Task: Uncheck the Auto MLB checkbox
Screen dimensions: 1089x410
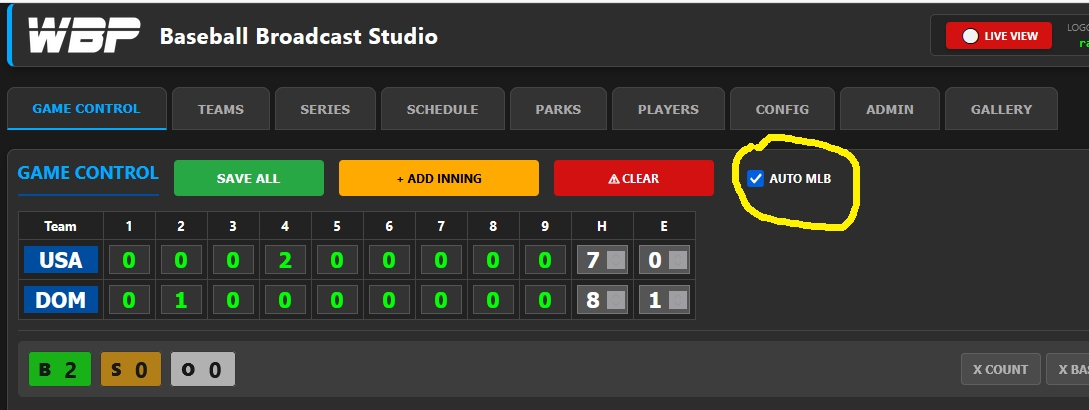Action: (756, 179)
